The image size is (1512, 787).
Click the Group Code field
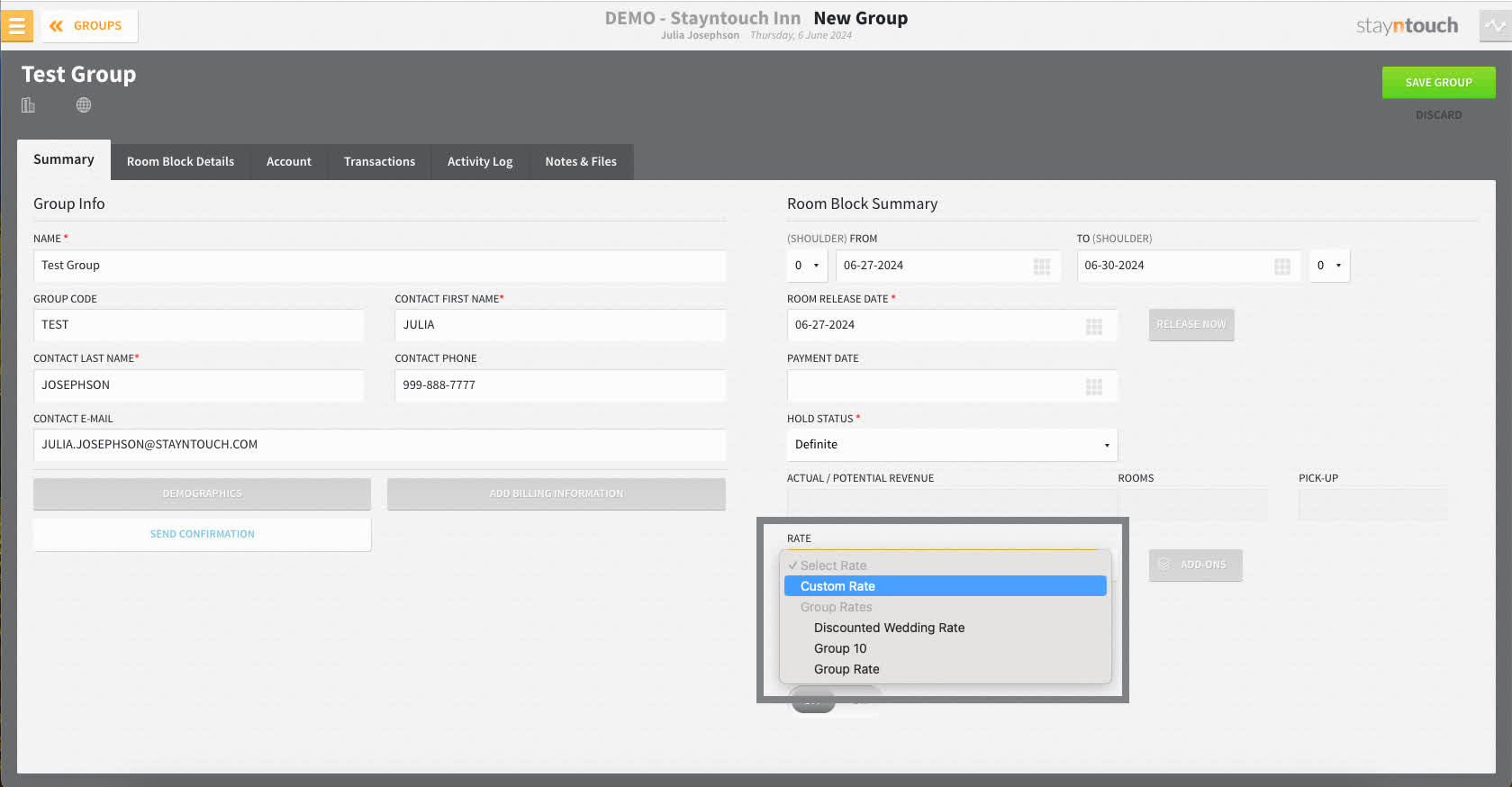pyautogui.click(x=198, y=325)
